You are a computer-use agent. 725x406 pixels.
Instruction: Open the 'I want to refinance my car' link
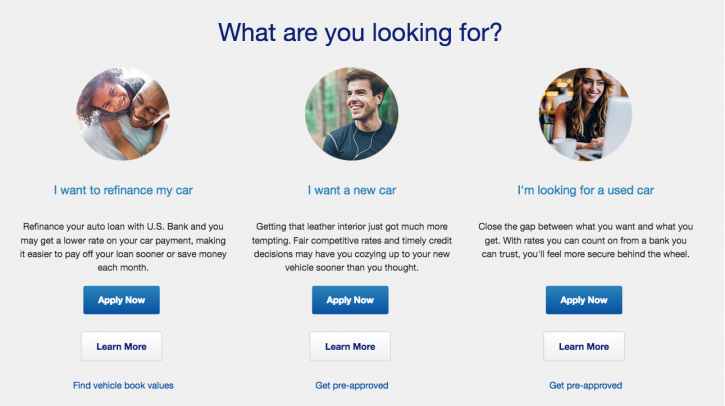click(123, 190)
